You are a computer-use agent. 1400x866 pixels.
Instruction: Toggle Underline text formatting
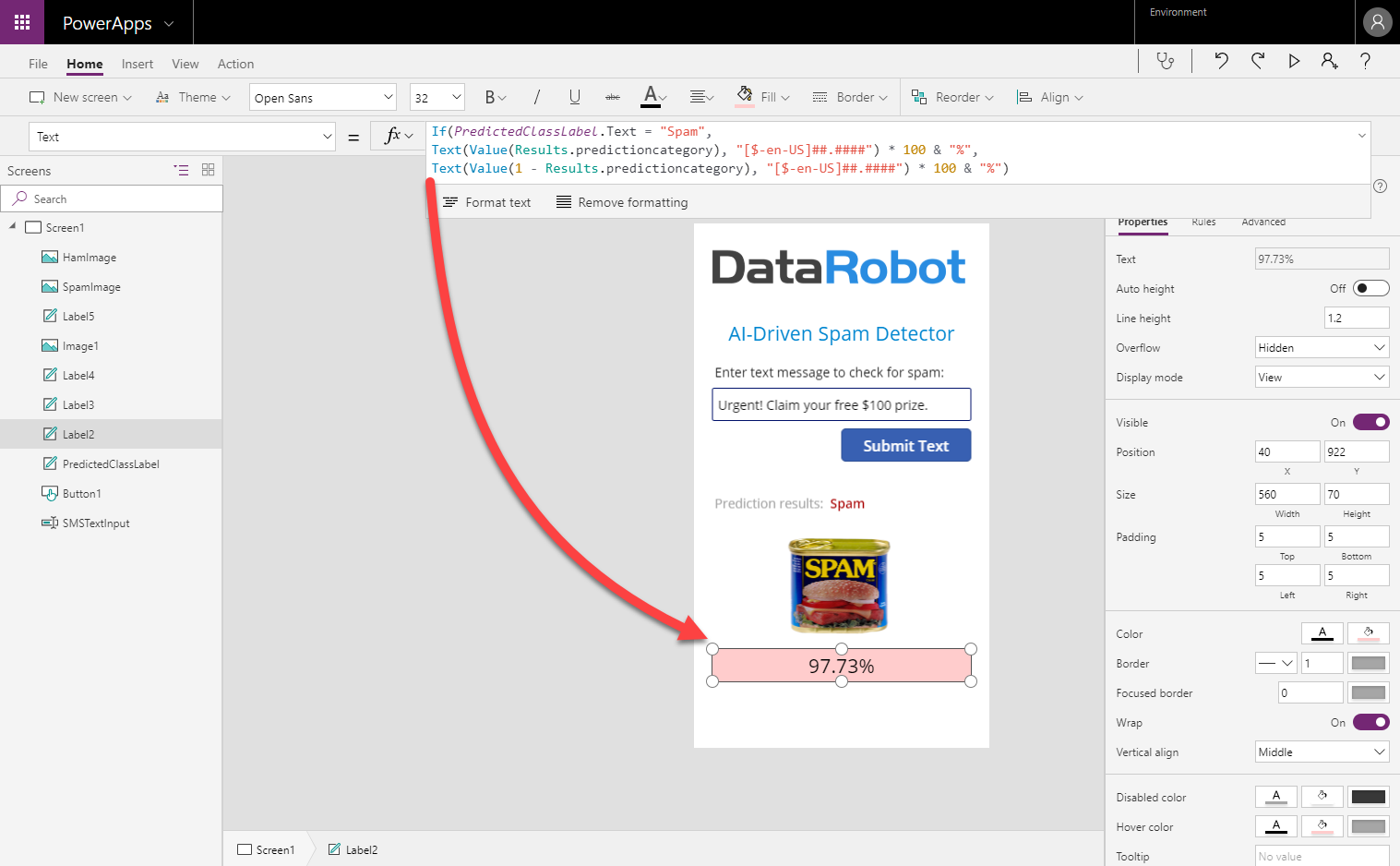point(575,97)
